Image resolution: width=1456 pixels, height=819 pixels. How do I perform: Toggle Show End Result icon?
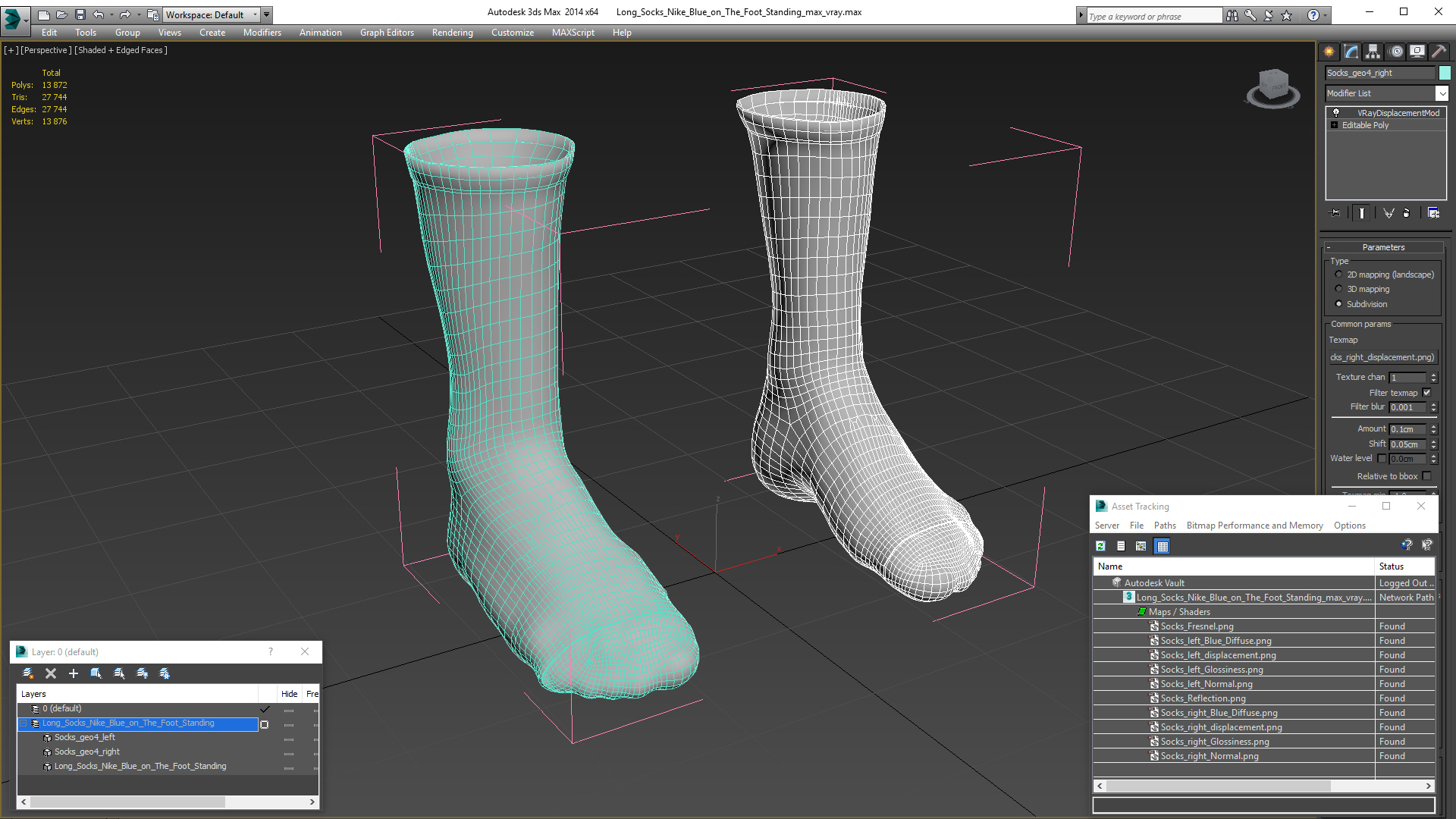pos(1362,213)
